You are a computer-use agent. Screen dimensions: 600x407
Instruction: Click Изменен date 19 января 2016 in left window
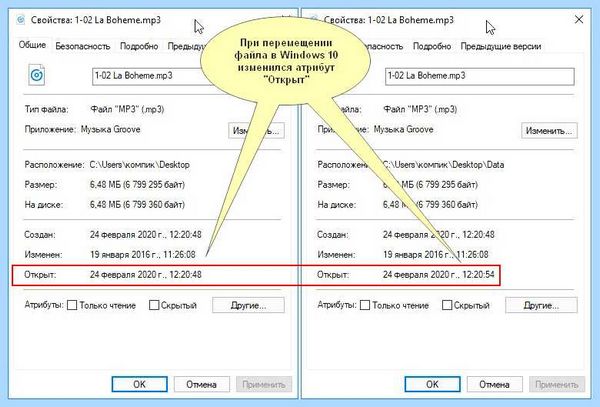click(143, 254)
